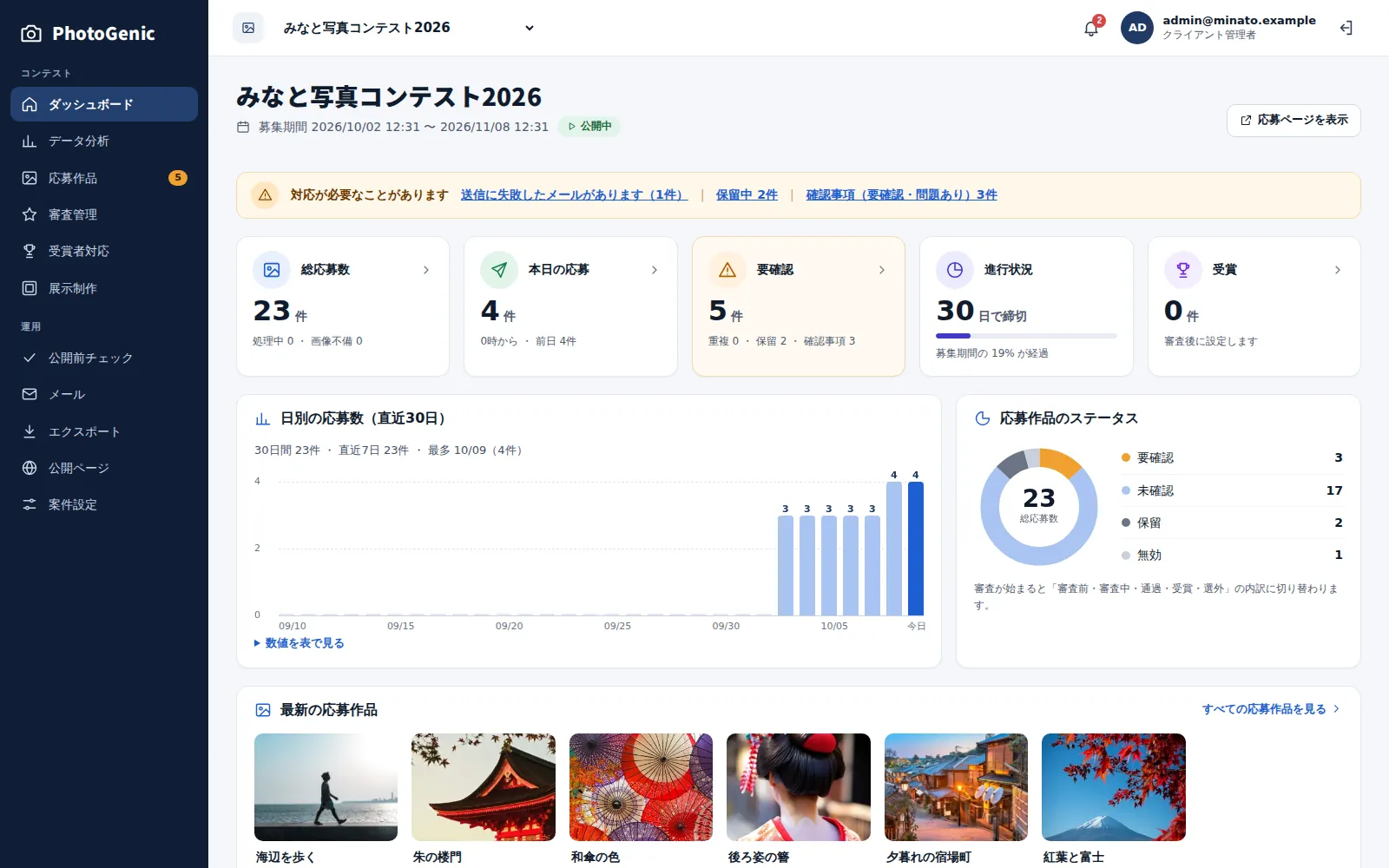This screenshot has height=868, width=1389.
Task: Open 保留中 2件 link
Action: point(747,195)
